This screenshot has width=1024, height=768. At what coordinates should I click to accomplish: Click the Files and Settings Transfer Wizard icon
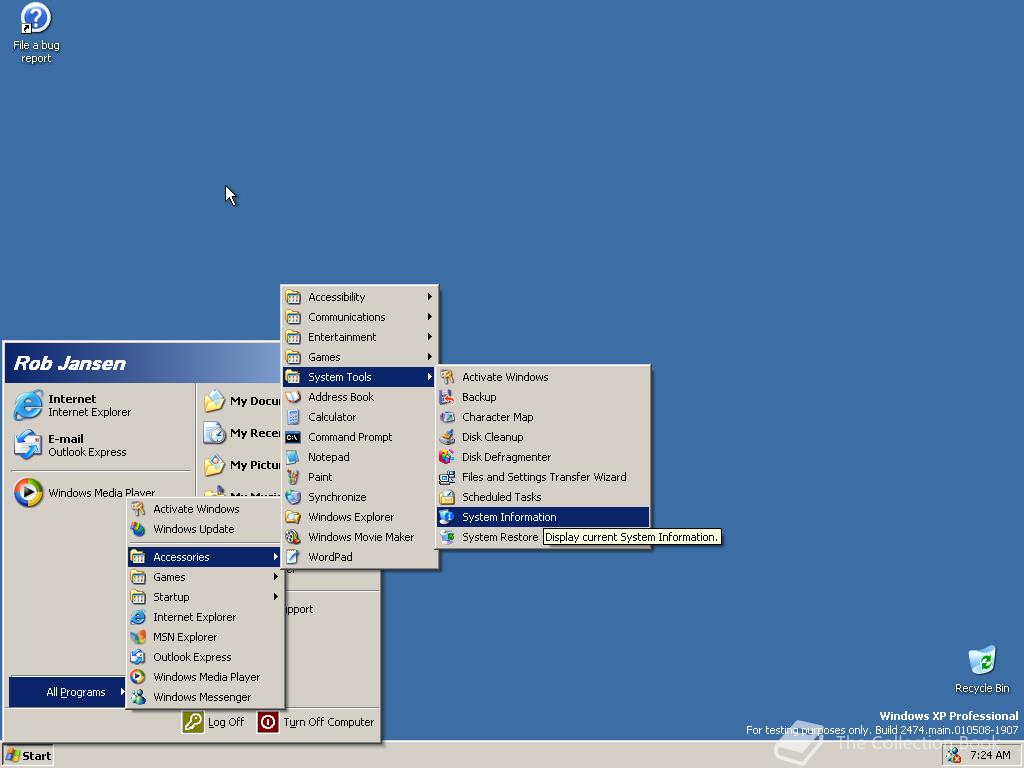click(447, 477)
